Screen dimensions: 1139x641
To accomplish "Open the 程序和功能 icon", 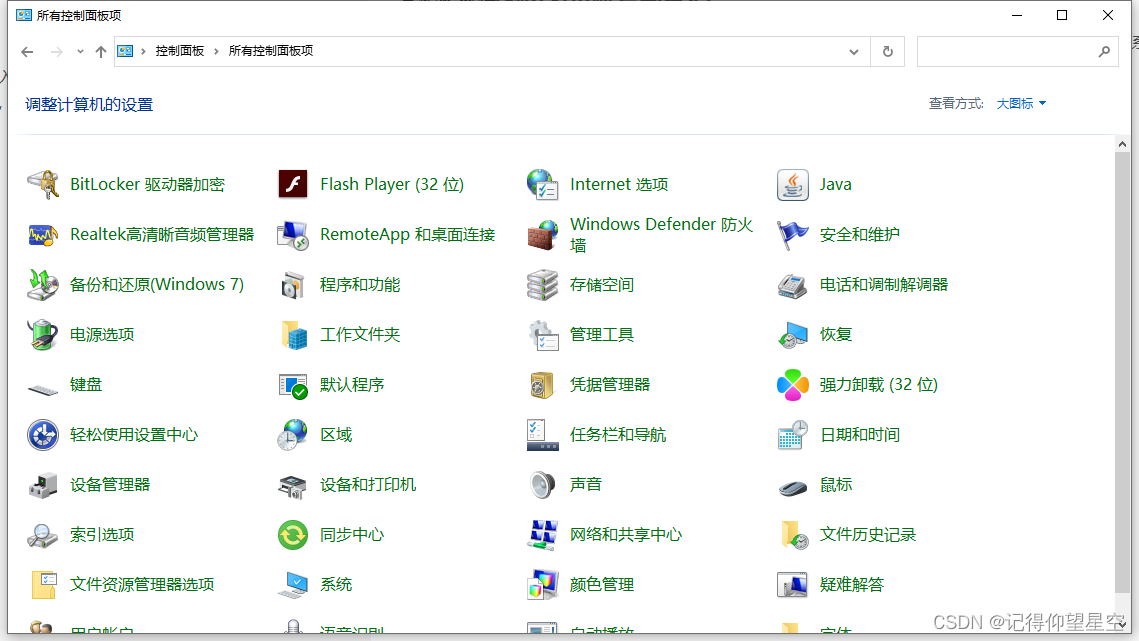I will [293, 285].
